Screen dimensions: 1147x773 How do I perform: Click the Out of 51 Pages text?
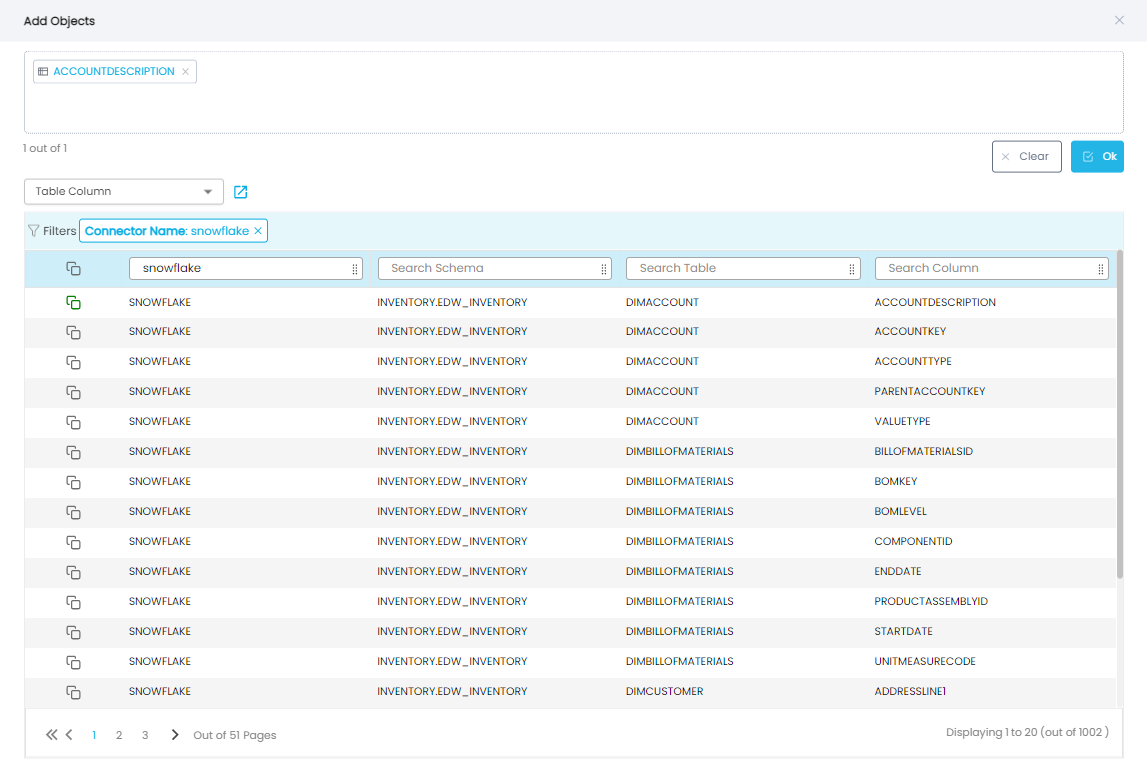(235, 736)
